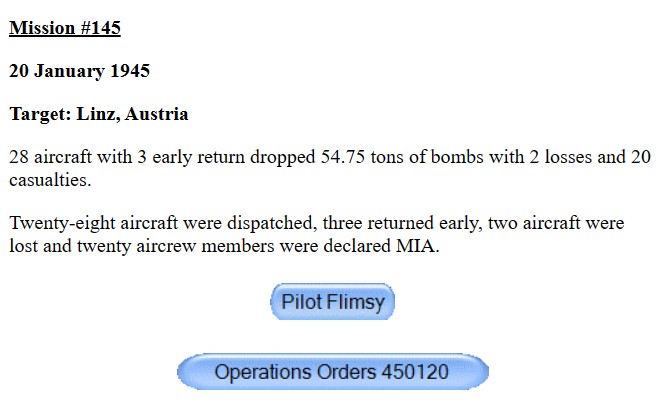Click the date 20 January 1945
This screenshot has width=667, height=413.
80,71
